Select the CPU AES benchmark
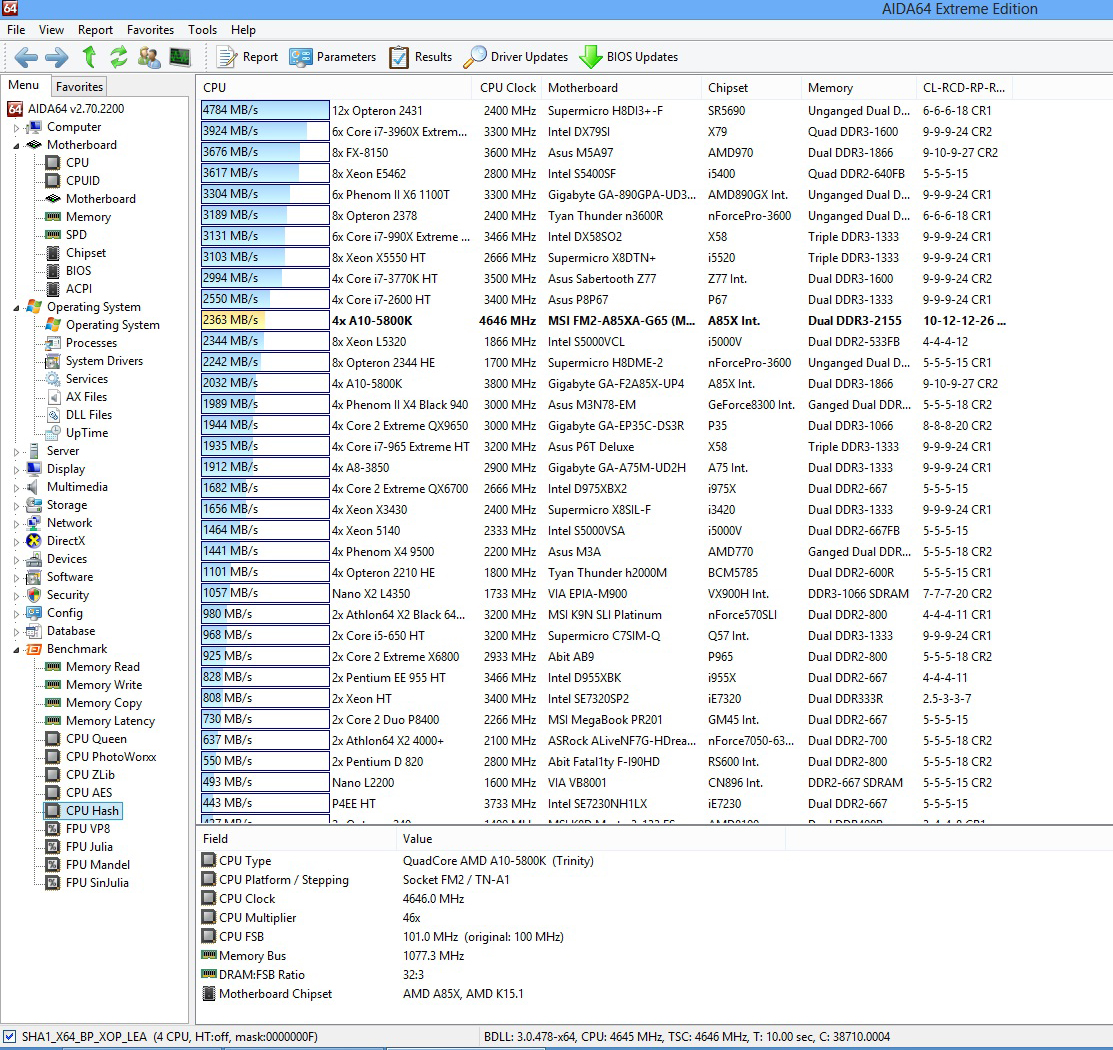 click(x=89, y=792)
